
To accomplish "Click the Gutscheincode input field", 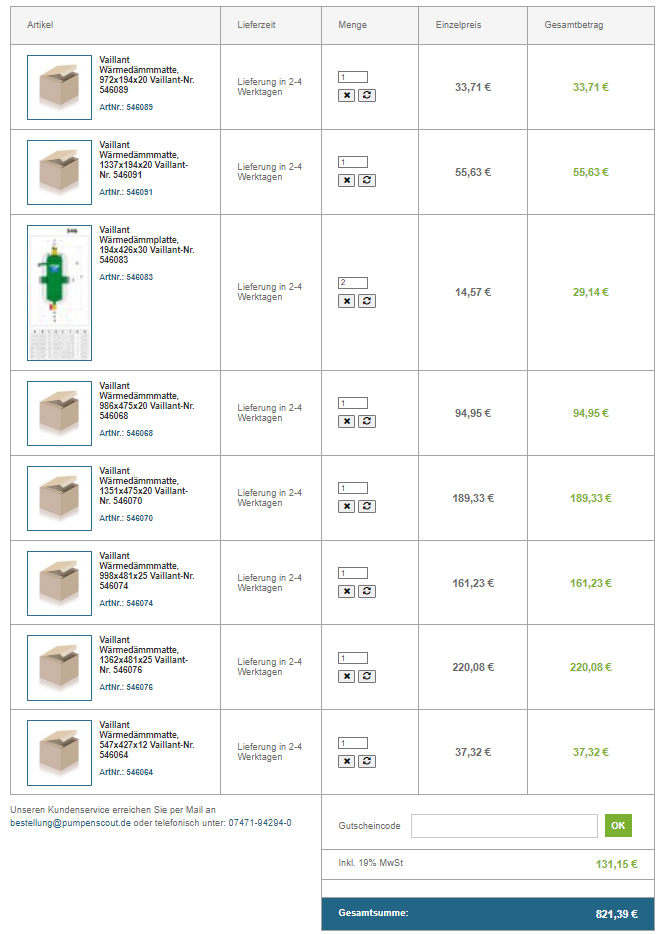I will [x=504, y=826].
